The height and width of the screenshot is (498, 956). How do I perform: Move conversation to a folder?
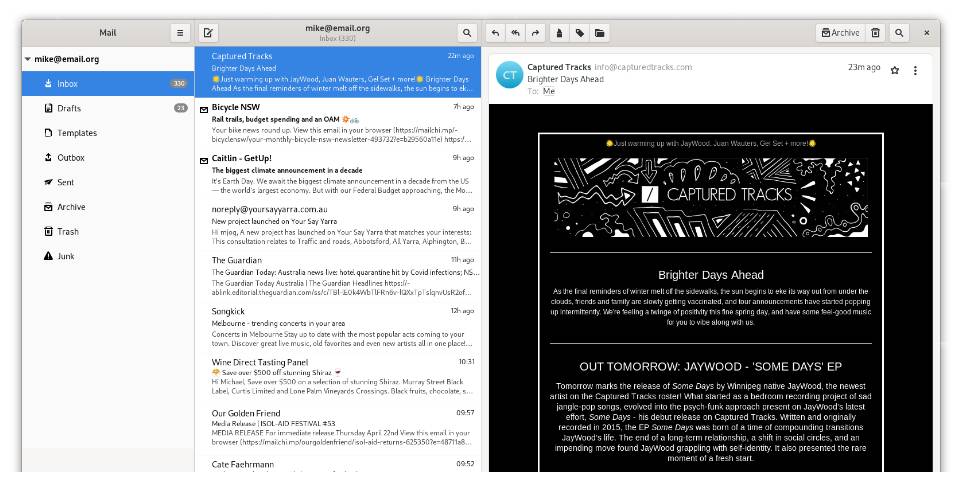point(600,33)
